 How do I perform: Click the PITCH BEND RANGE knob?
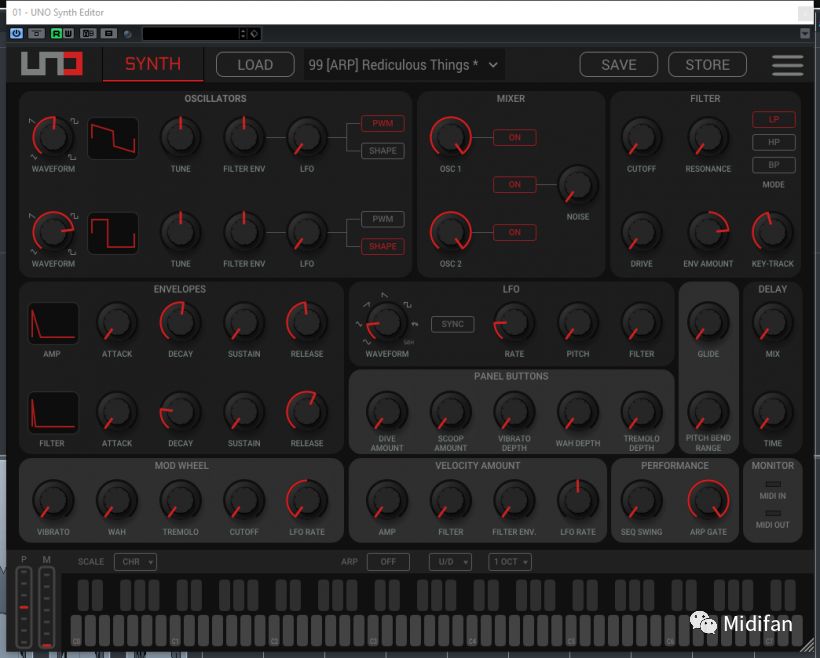click(x=708, y=412)
